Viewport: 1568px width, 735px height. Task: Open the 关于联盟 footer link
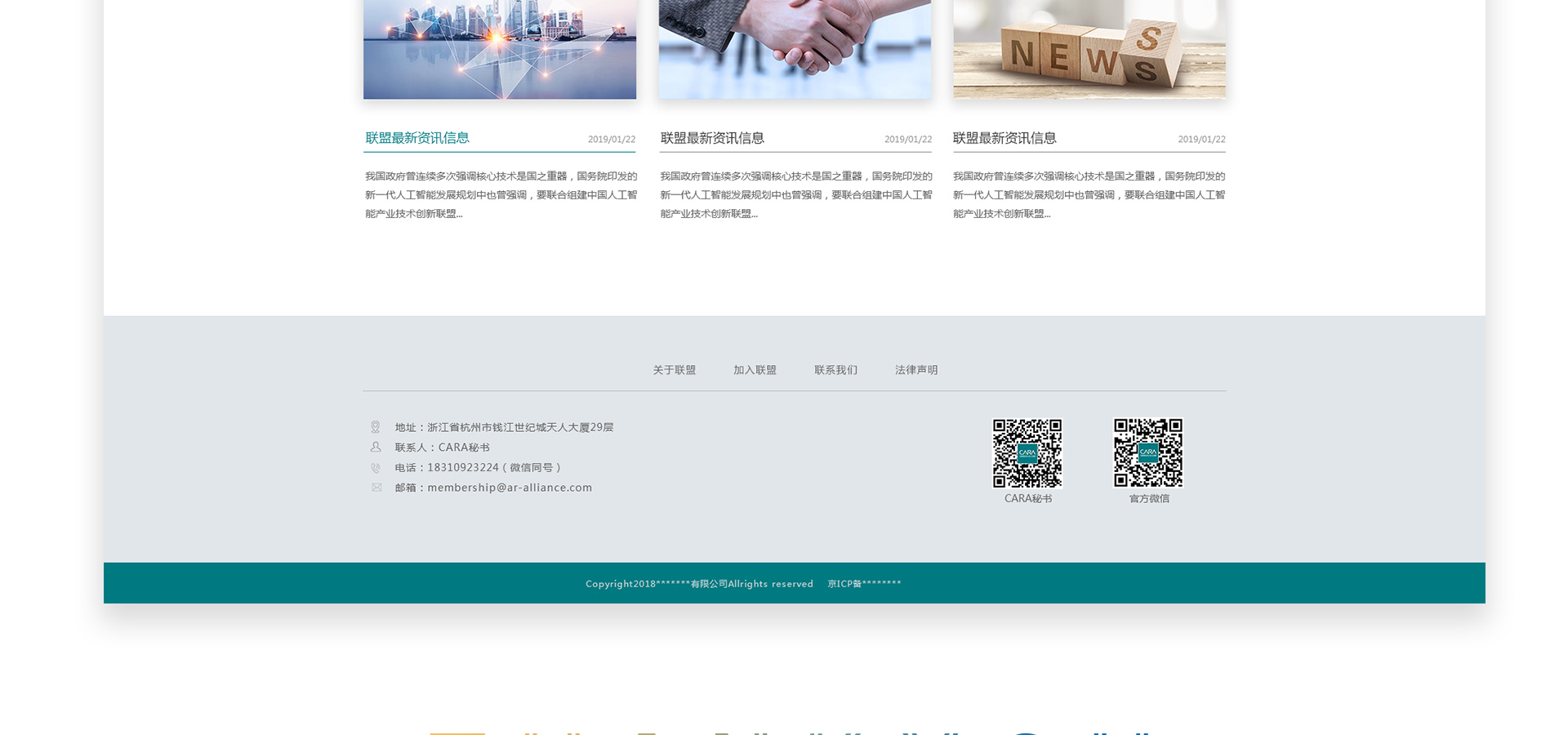(x=674, y=370)
